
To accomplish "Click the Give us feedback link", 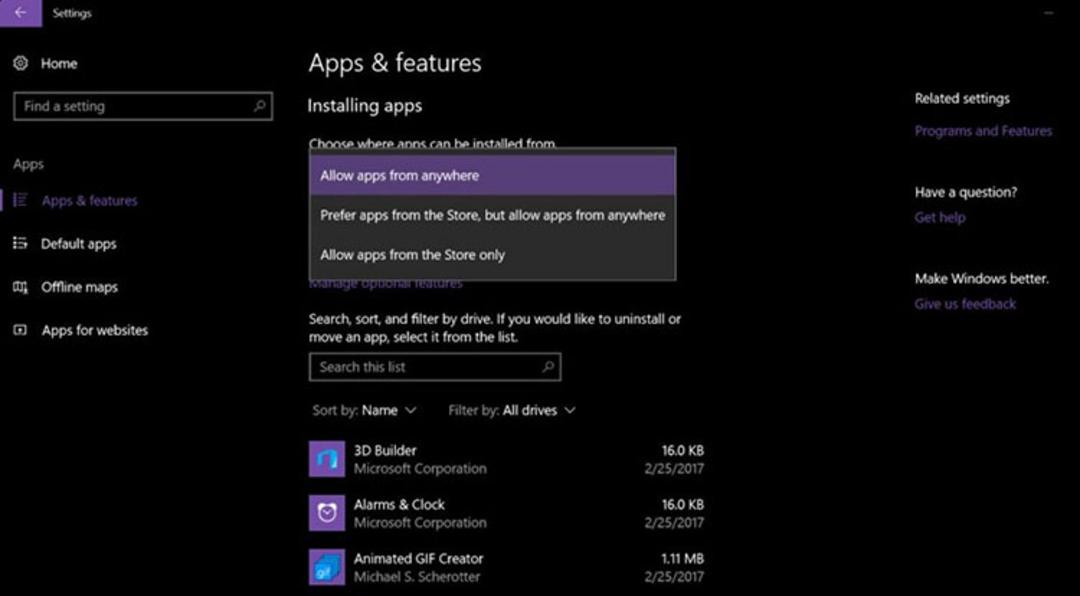I will click(965, 304).
